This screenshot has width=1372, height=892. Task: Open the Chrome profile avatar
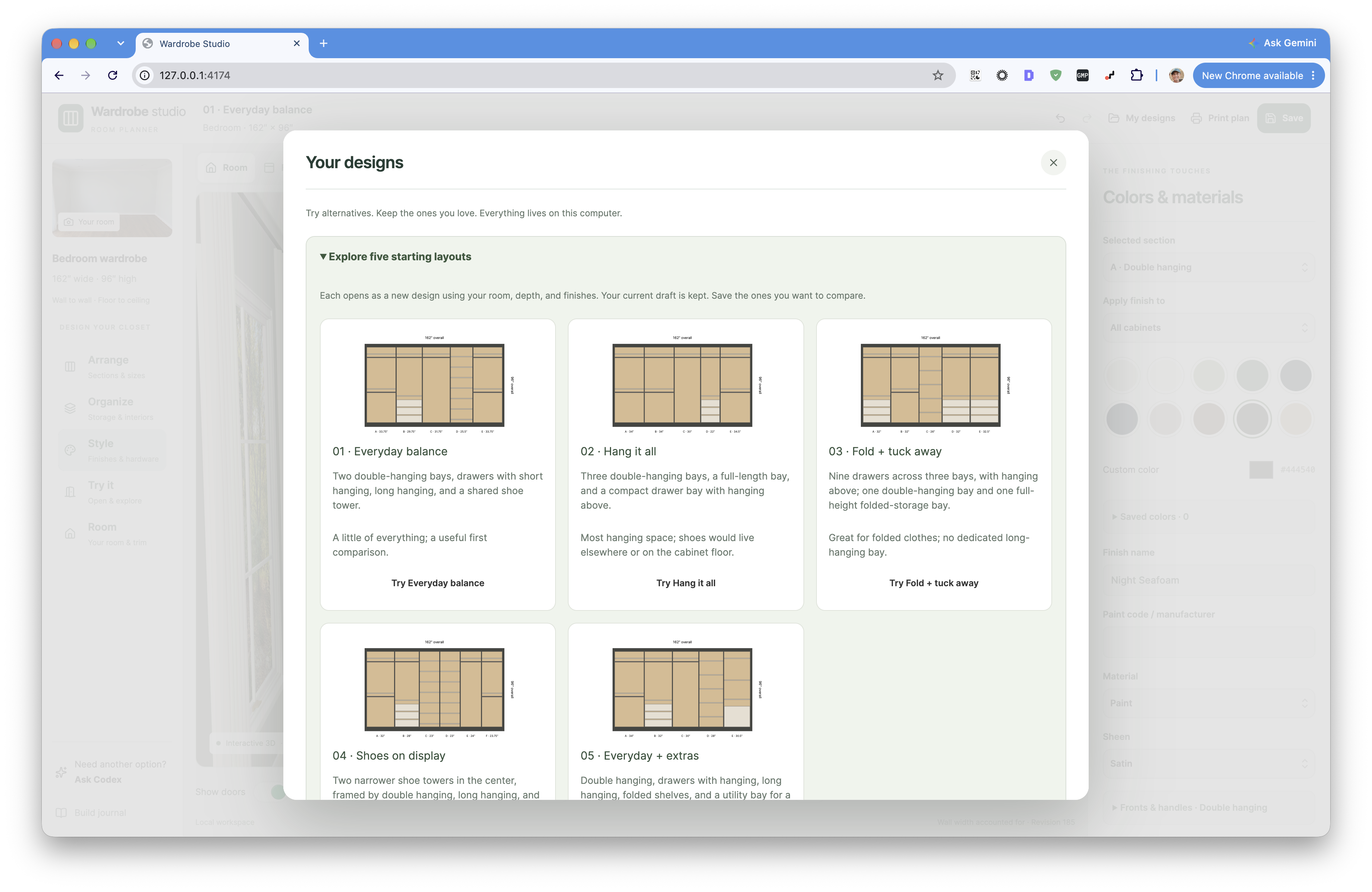tap(1176, 76)
